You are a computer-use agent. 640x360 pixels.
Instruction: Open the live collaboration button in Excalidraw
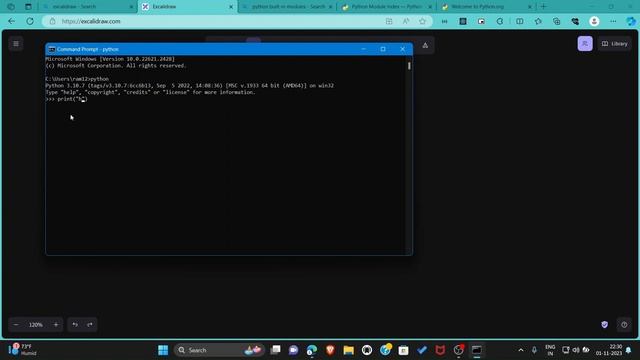click(585, 44)
